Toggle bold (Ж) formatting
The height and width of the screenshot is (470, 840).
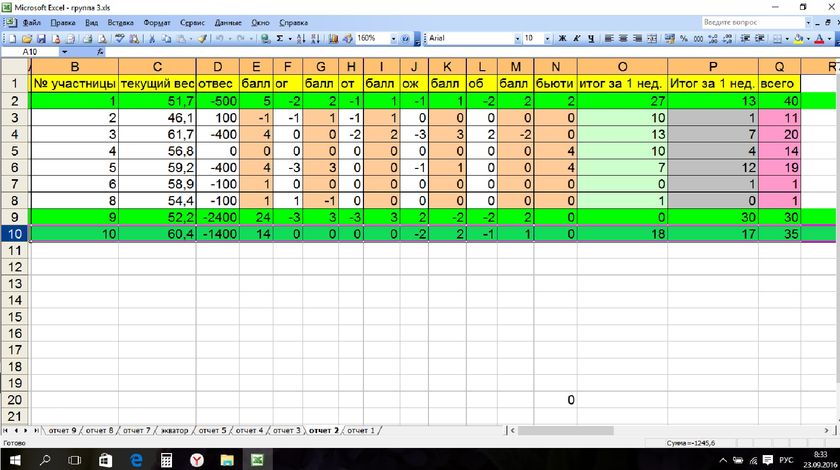click(x=562, y=39)
